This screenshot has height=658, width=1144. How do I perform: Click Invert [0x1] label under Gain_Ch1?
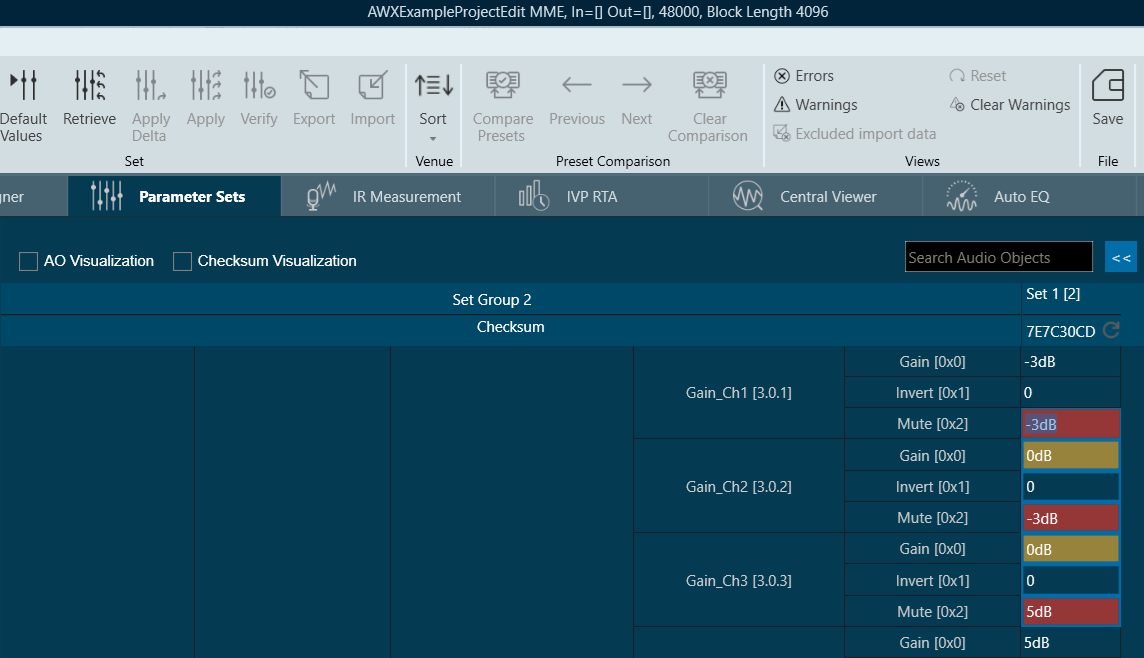point(932,392)
